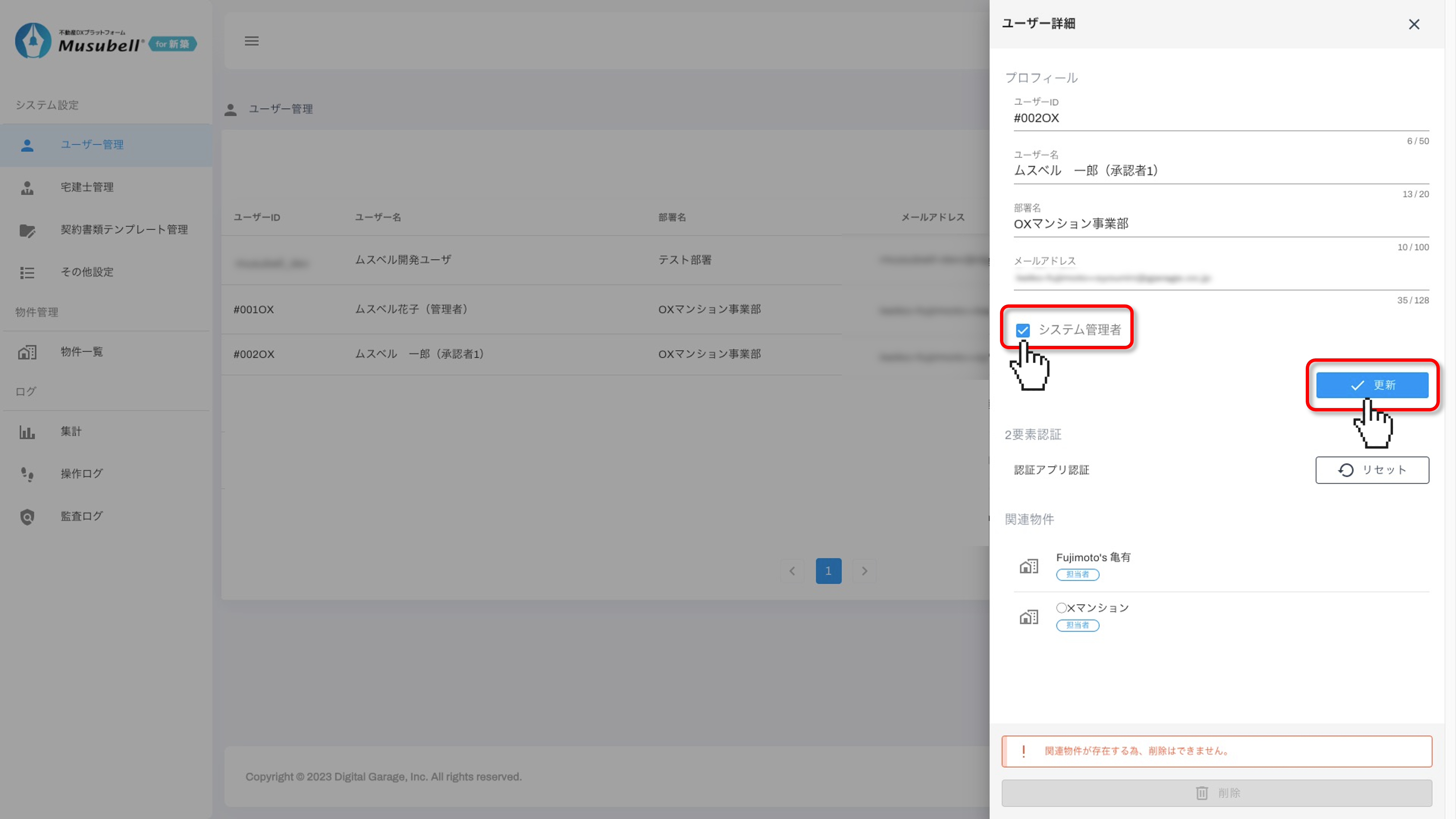Open 契約書類テンプレート管理 sidebar item
The width and height of the screenshot is (1456, 819).
click(x=124, y=229)
